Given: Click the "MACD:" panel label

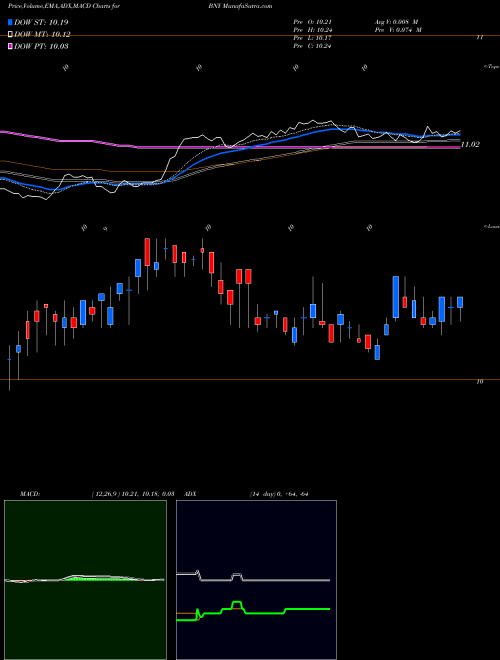Looking at the screenshot, I should [x=30, y=494].
